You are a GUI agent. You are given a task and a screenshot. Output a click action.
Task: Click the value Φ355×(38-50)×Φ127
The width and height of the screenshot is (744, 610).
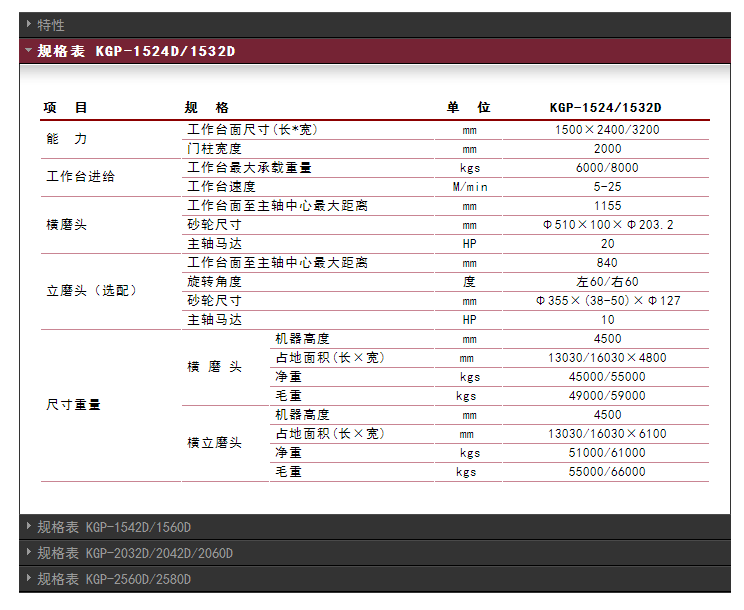(x=608, y=301)
